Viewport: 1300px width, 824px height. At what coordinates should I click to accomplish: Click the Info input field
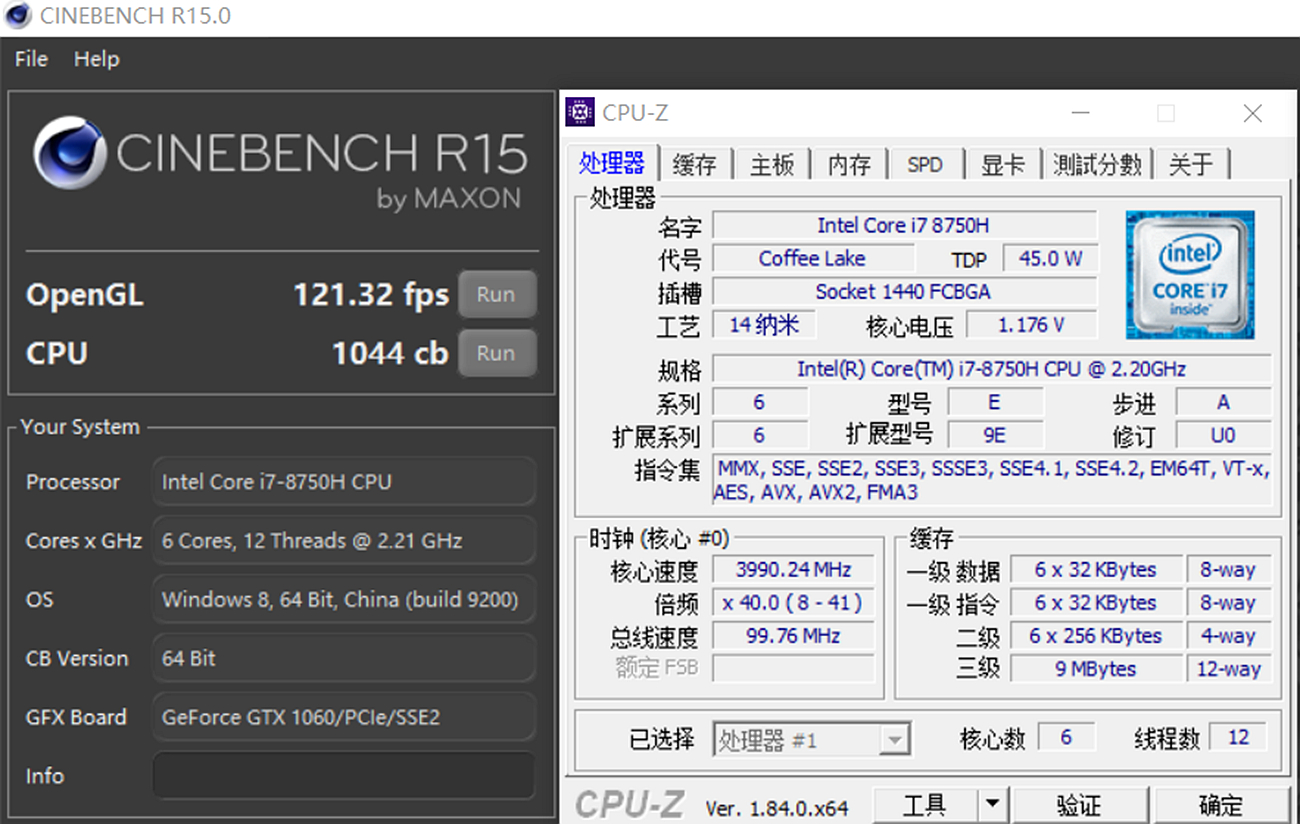(343, 776)
